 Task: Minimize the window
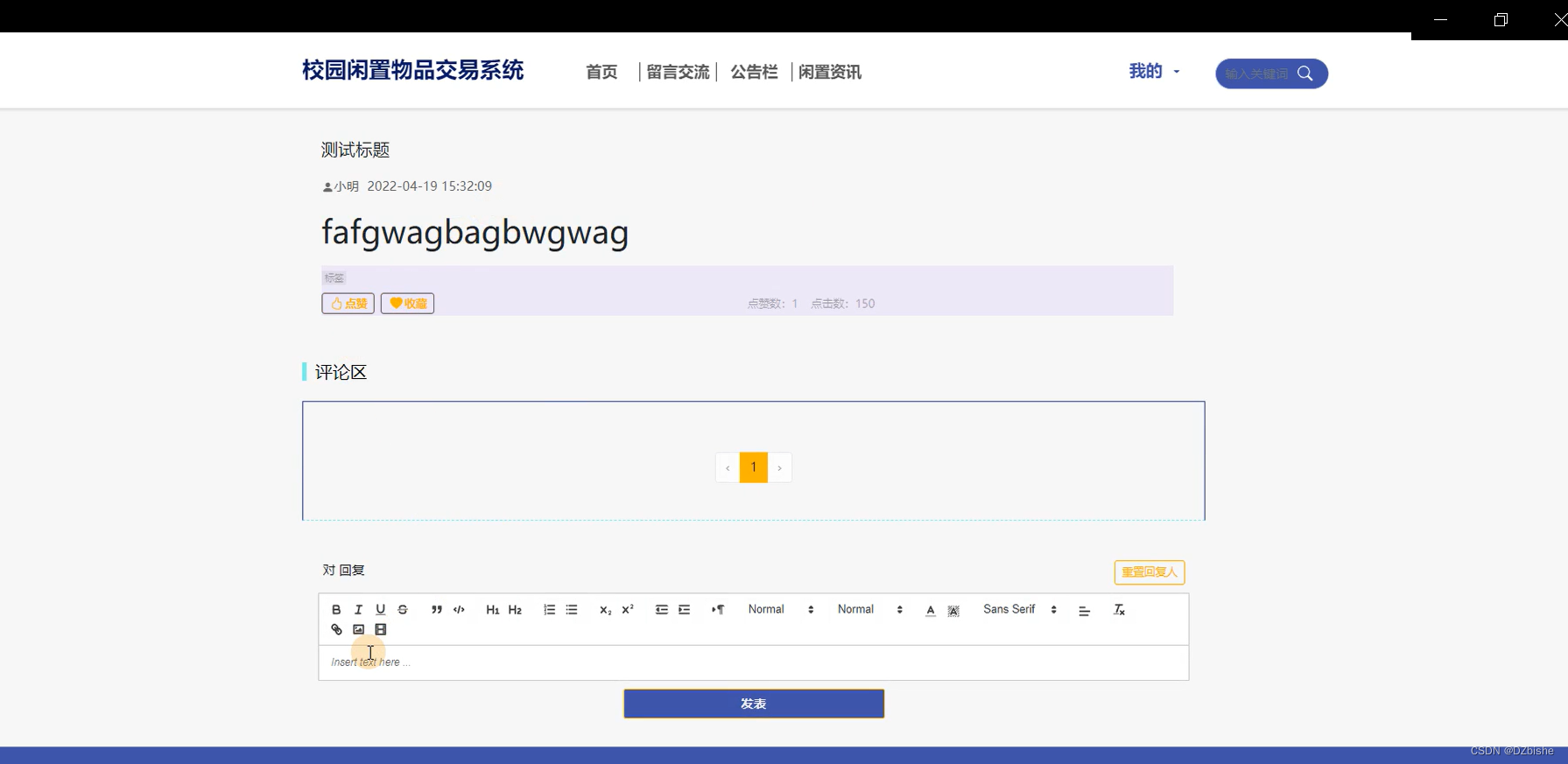(x=1440, y=19)
